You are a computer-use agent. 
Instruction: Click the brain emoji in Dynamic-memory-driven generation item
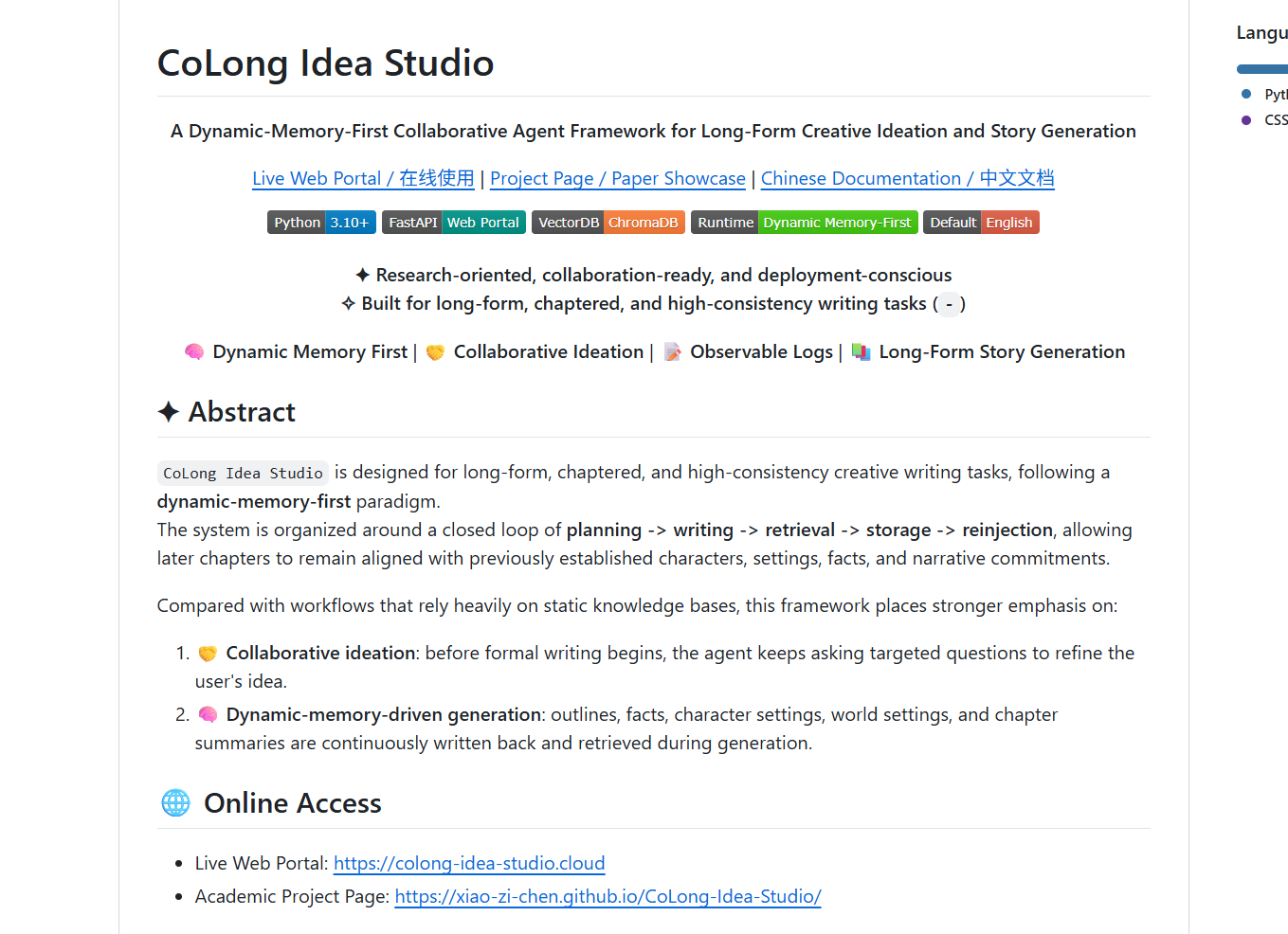coord(208,714)
